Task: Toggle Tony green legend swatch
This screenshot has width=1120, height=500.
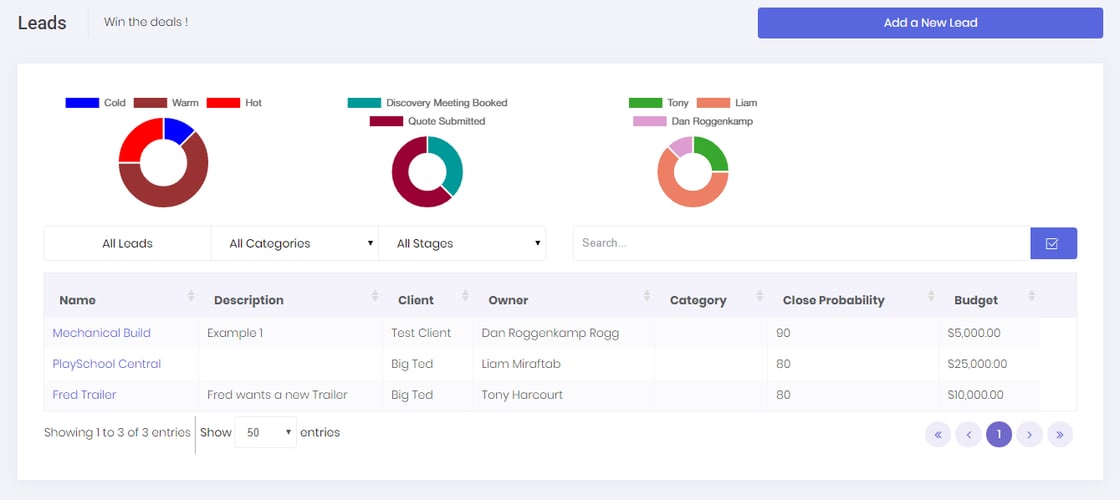Action: pos(646,103)
